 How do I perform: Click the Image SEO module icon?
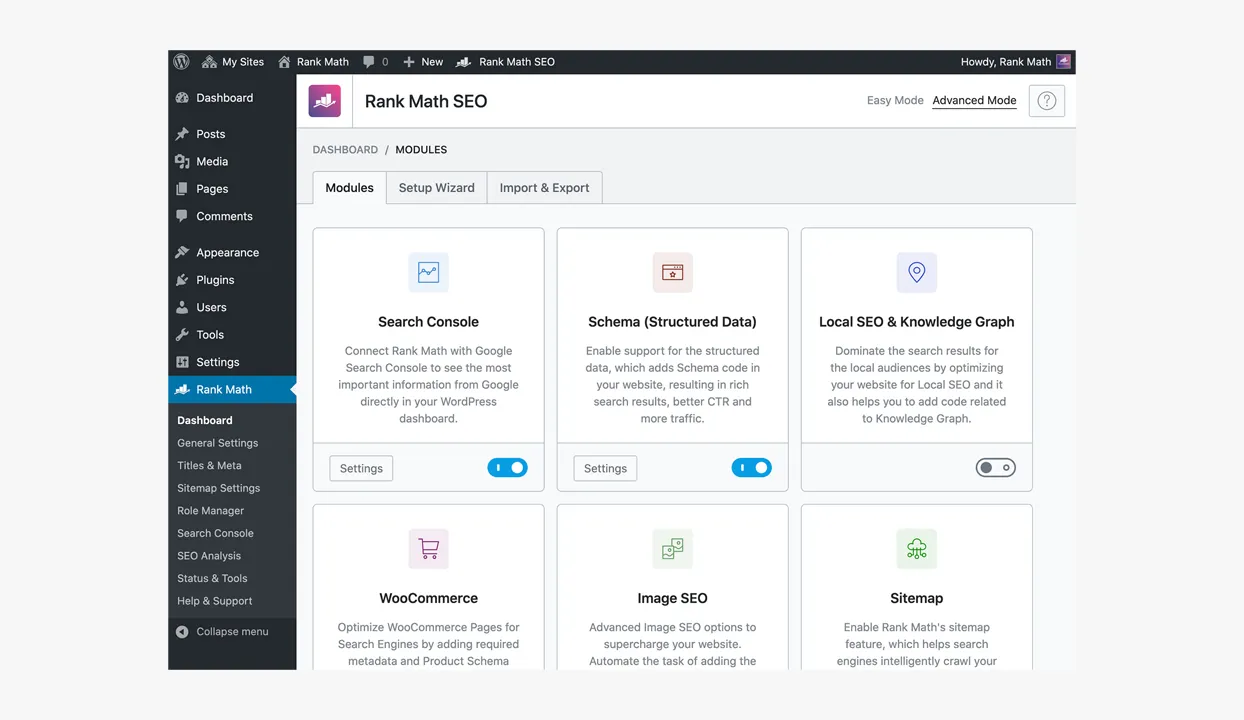click(673, 549)
